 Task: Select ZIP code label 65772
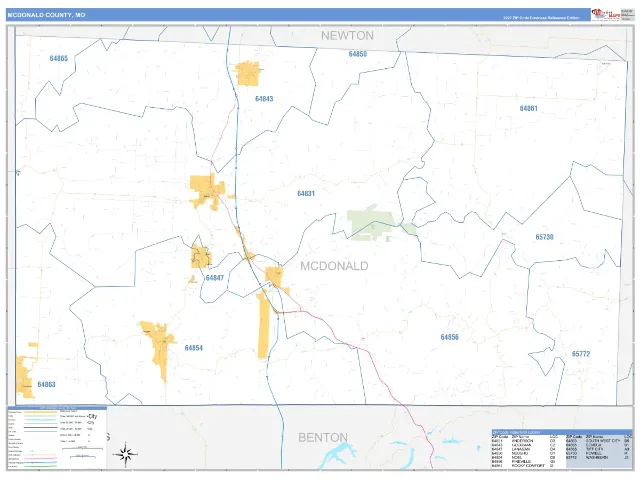pos(581,354)
